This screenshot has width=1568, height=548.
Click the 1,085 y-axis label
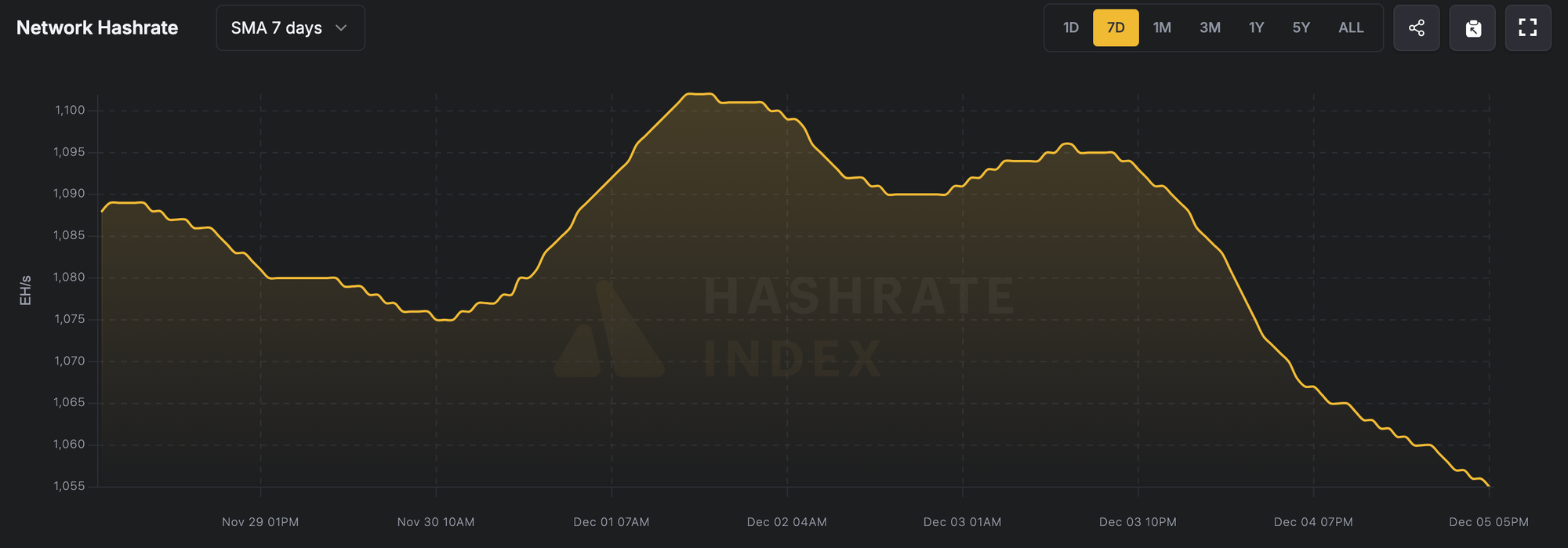click(x=69, y=236)
